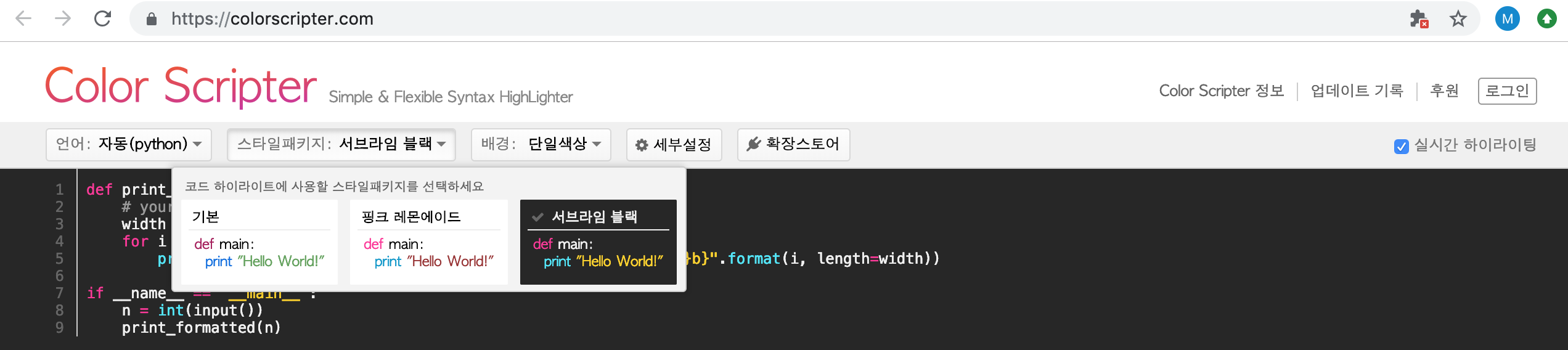Image resolution: width=1568 pixels, height=350 pixels.
Task: Open the 언어 자동(python) dropdown
Action: [x=129, y=144]
